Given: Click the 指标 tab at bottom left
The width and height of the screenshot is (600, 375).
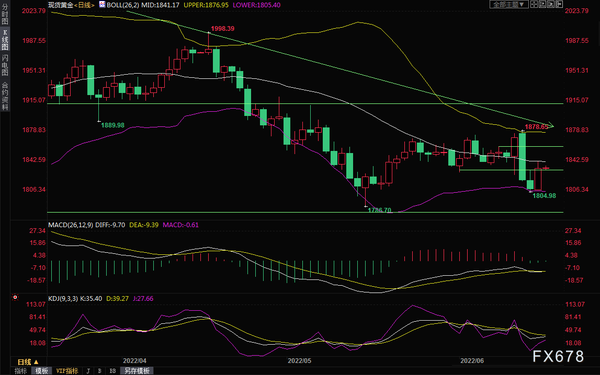Looking at the screenshot, I should [x=21, y=371].
